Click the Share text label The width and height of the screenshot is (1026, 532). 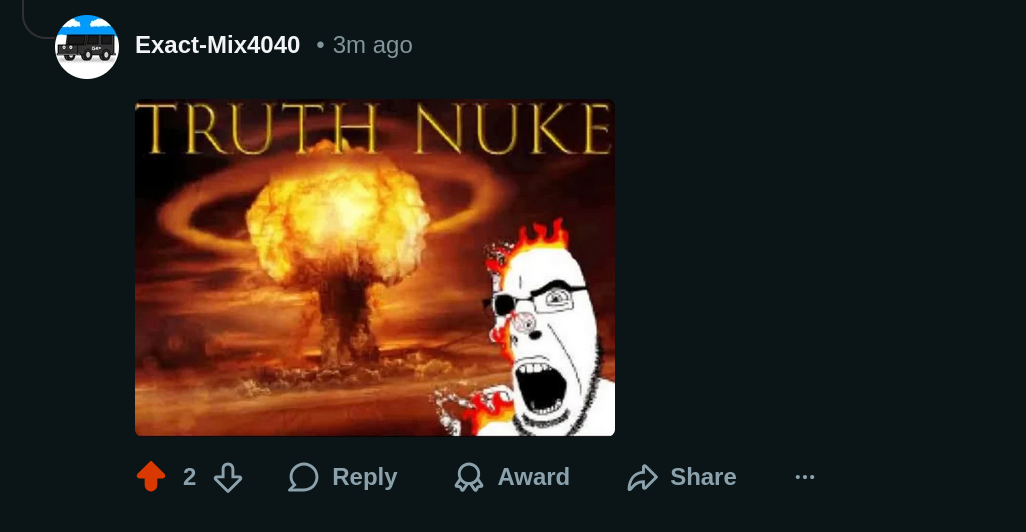pos(703,477)
